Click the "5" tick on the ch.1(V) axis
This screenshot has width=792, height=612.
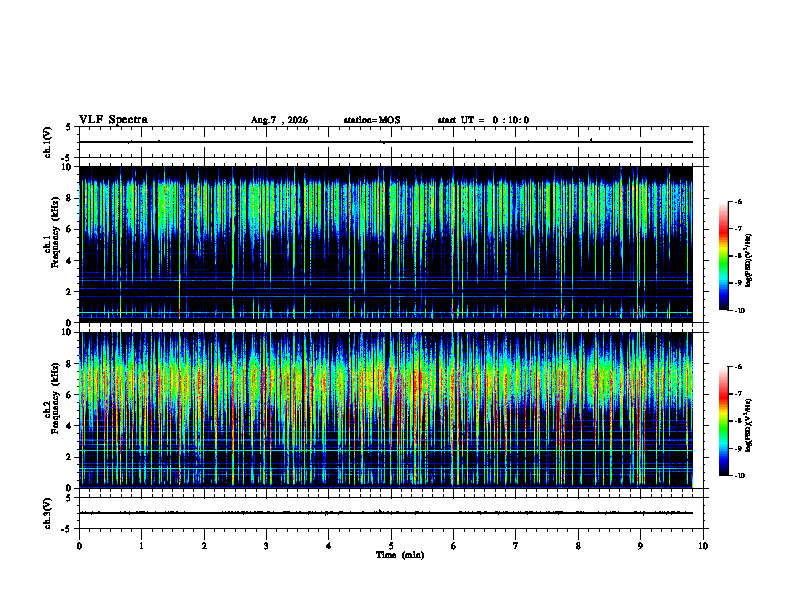point(69,127)
